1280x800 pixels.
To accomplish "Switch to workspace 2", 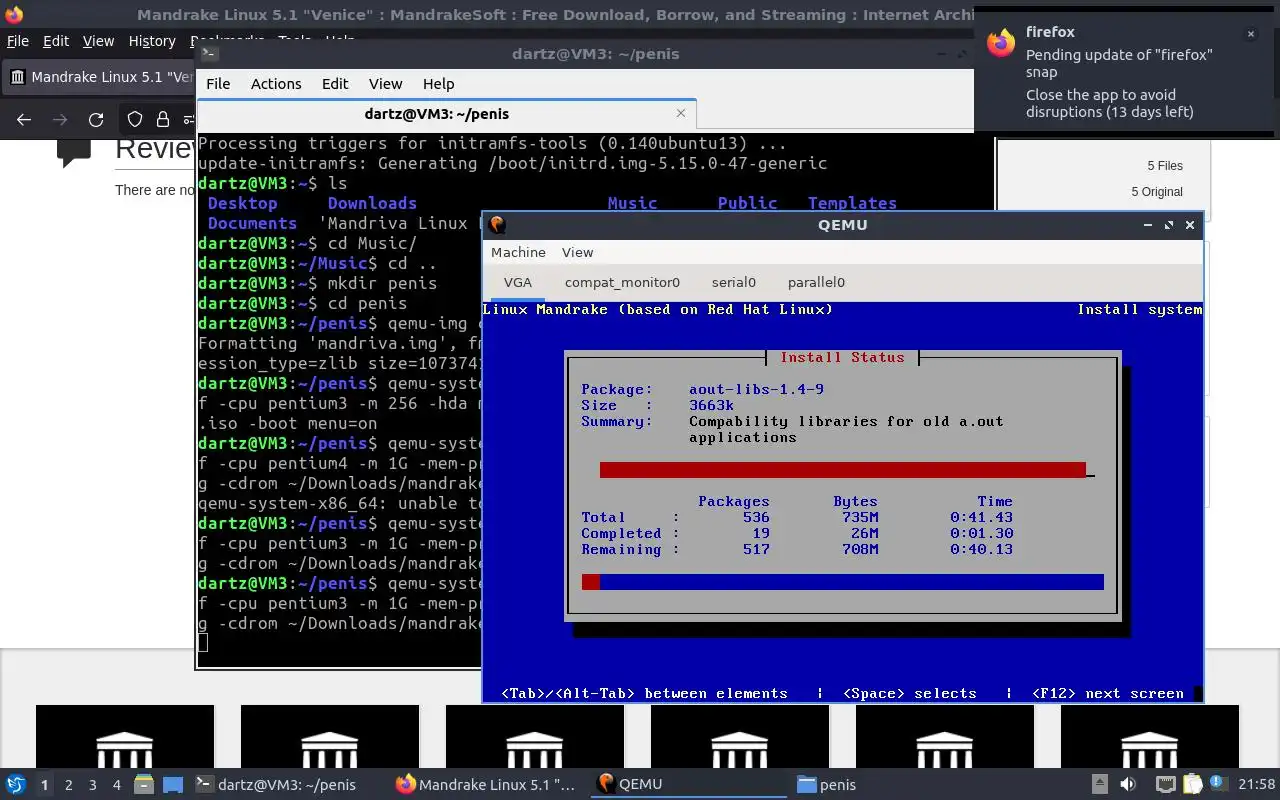I will pos(69,785).
